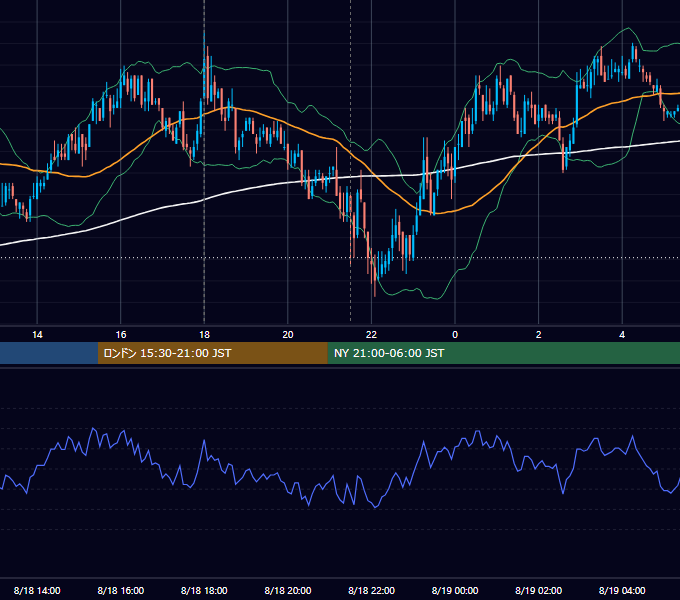Screen dimensions: 680x600
Task: Click the hour label 2 on price chart axis
Action: [x=539, y=335]
